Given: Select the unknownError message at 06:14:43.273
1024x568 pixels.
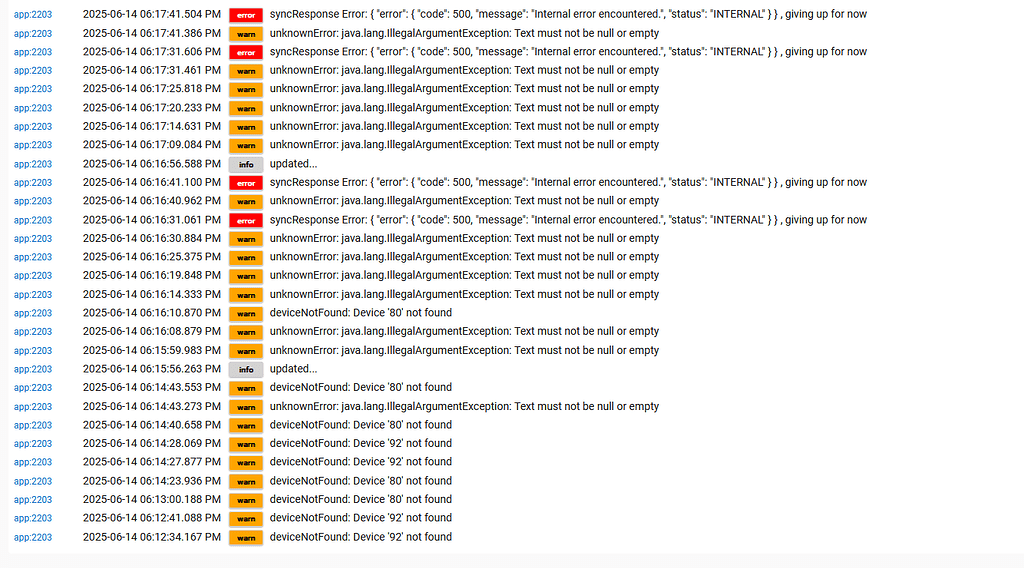Looking at the screenshot, I should (464, 407).
